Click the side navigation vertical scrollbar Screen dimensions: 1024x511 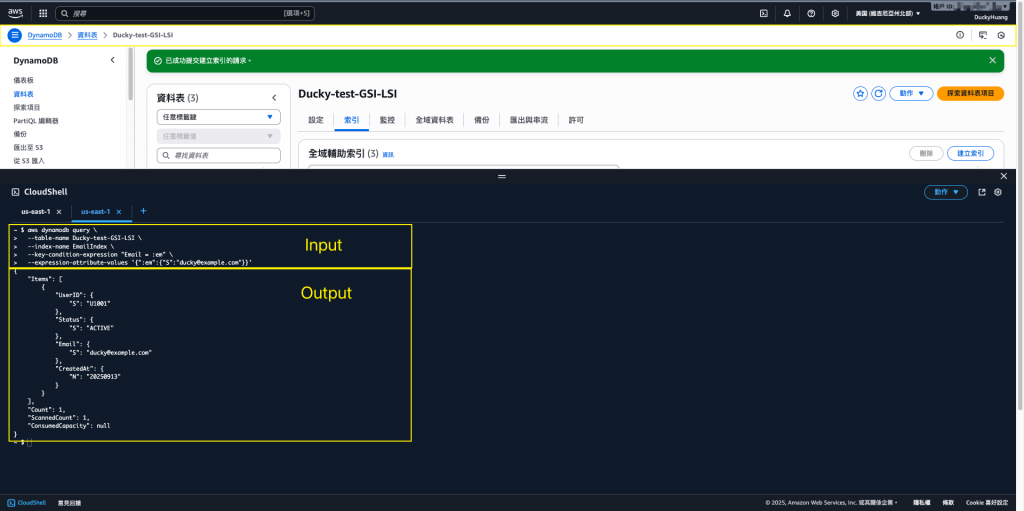(x=131, y=75)
